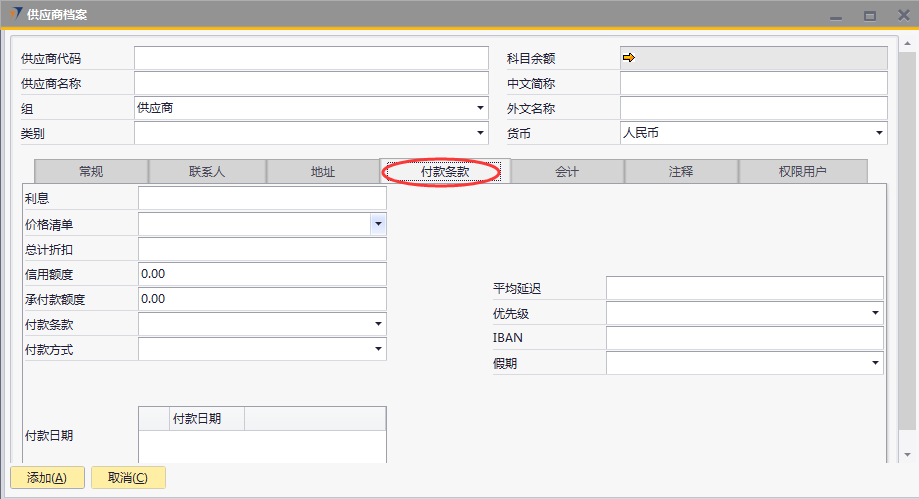This screenshot has width=919, height=499.
Task: Click the IBAN text field
Action: (744, 338)
